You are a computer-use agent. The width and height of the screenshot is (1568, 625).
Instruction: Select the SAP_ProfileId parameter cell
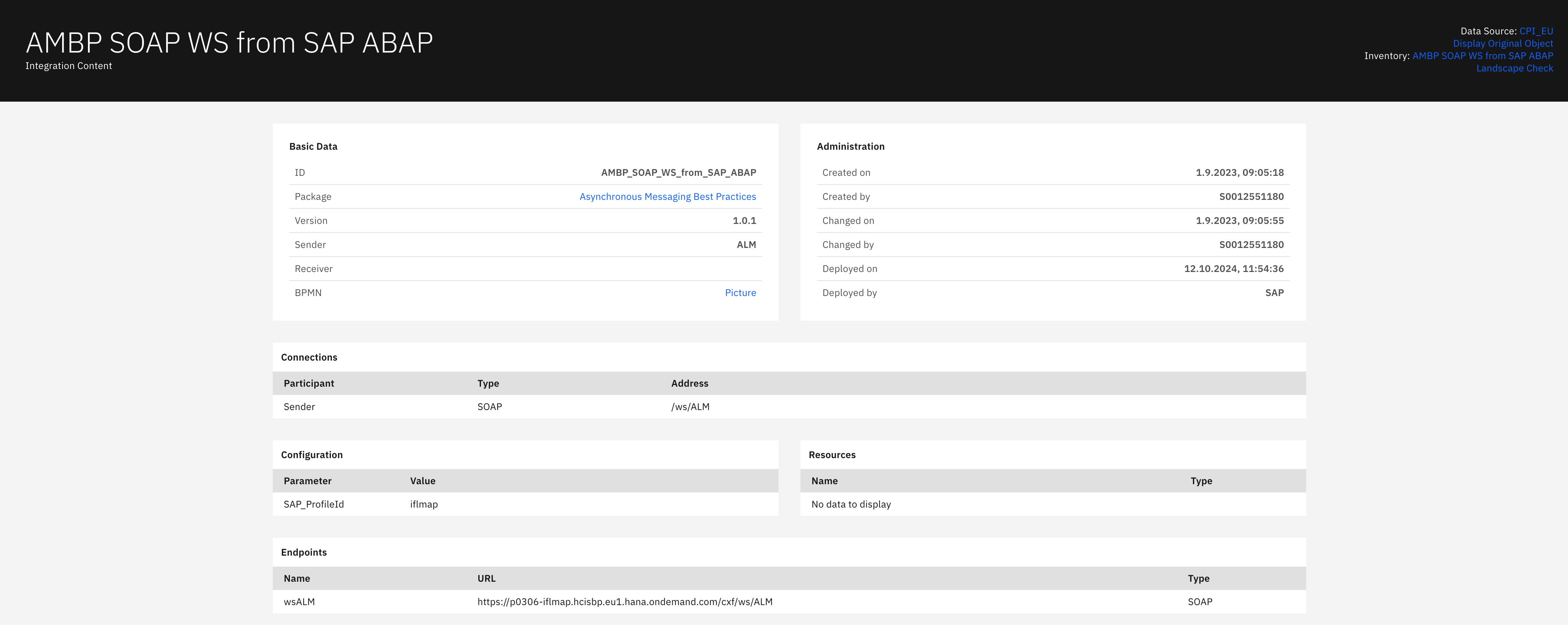[x=313, y=504]
